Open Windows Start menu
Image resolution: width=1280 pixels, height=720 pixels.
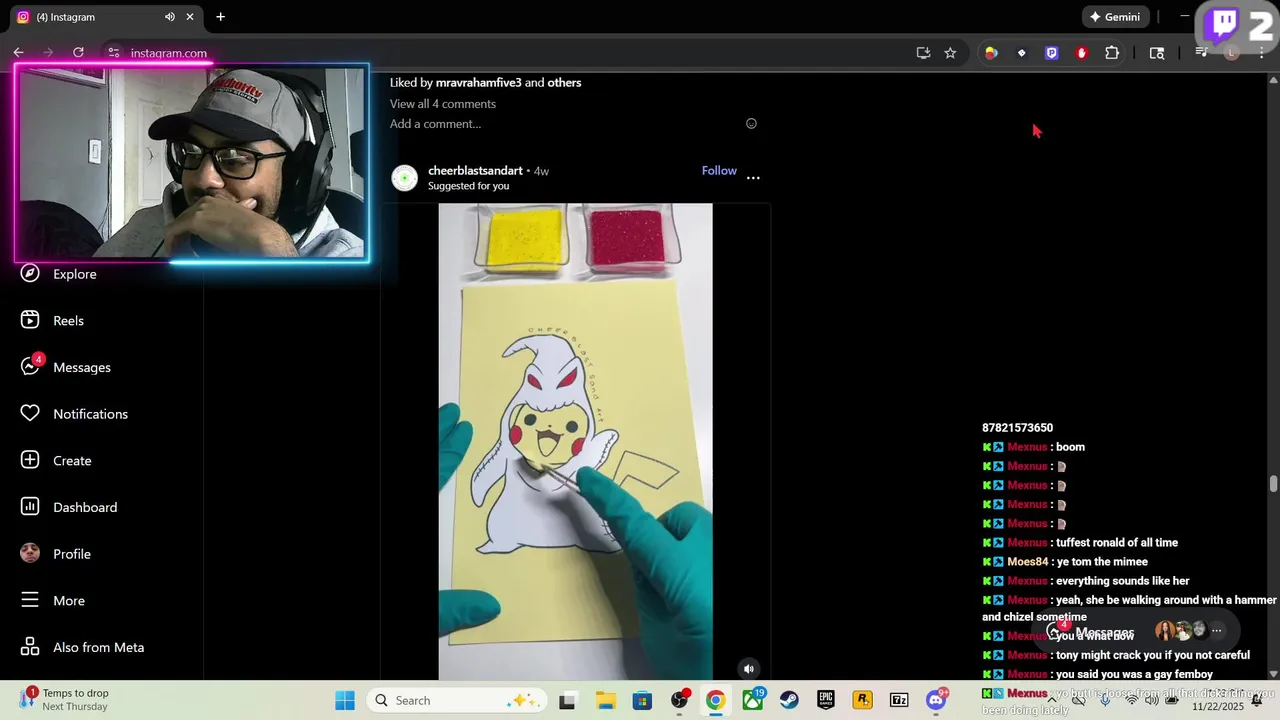pyautogui.click(x=345, y=700)
